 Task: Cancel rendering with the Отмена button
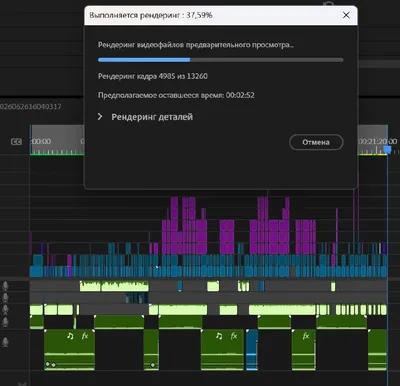point(316,142)
